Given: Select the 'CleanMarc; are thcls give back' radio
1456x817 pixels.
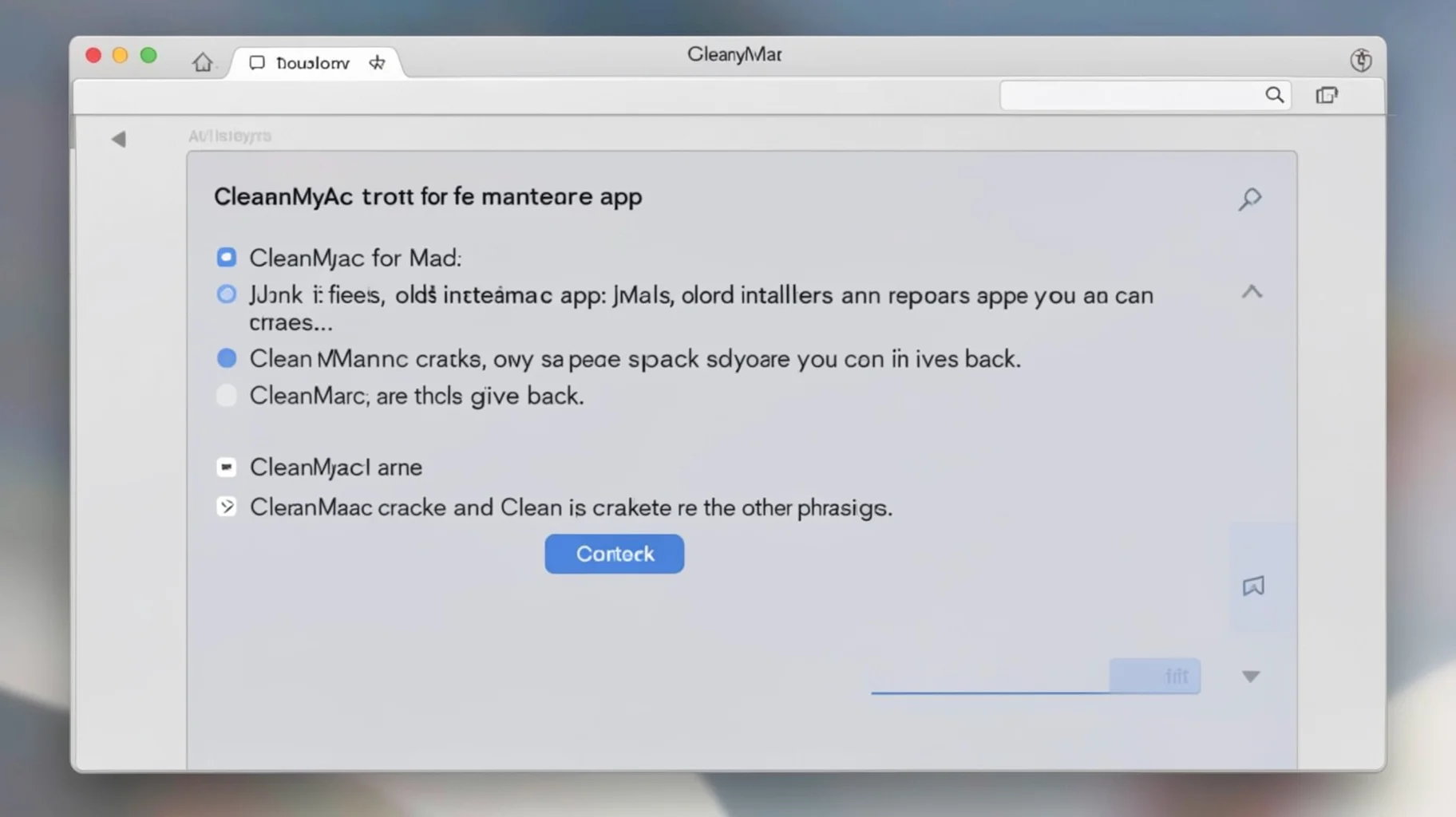Looking at the screenshot, I should pyautogui.click(x=227, y=395).
